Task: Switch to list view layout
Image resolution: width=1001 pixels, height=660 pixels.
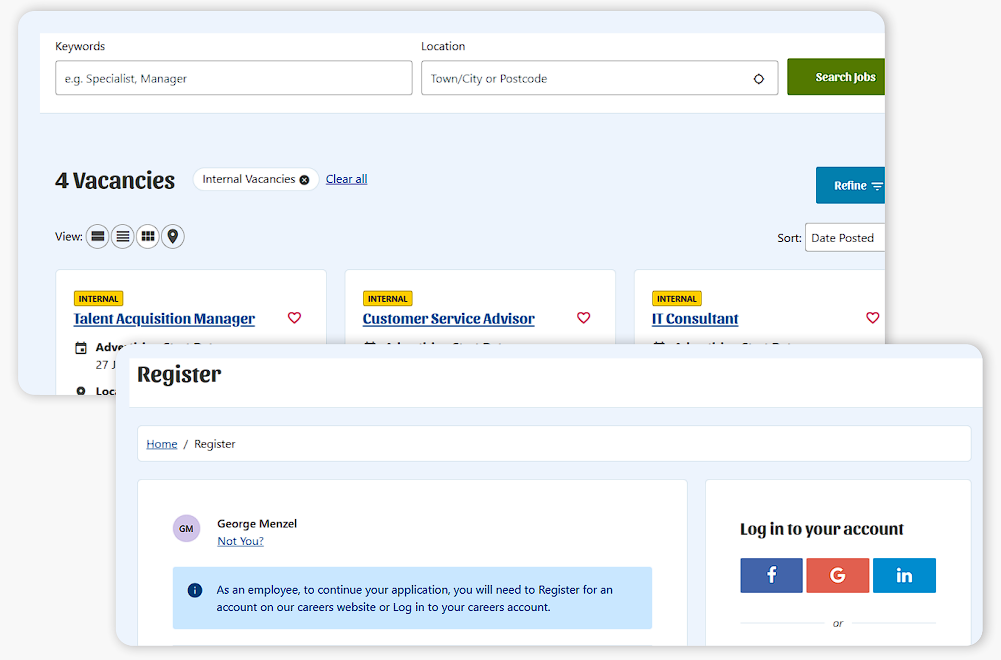Action: pyautogui.click(x=123, y=237)
